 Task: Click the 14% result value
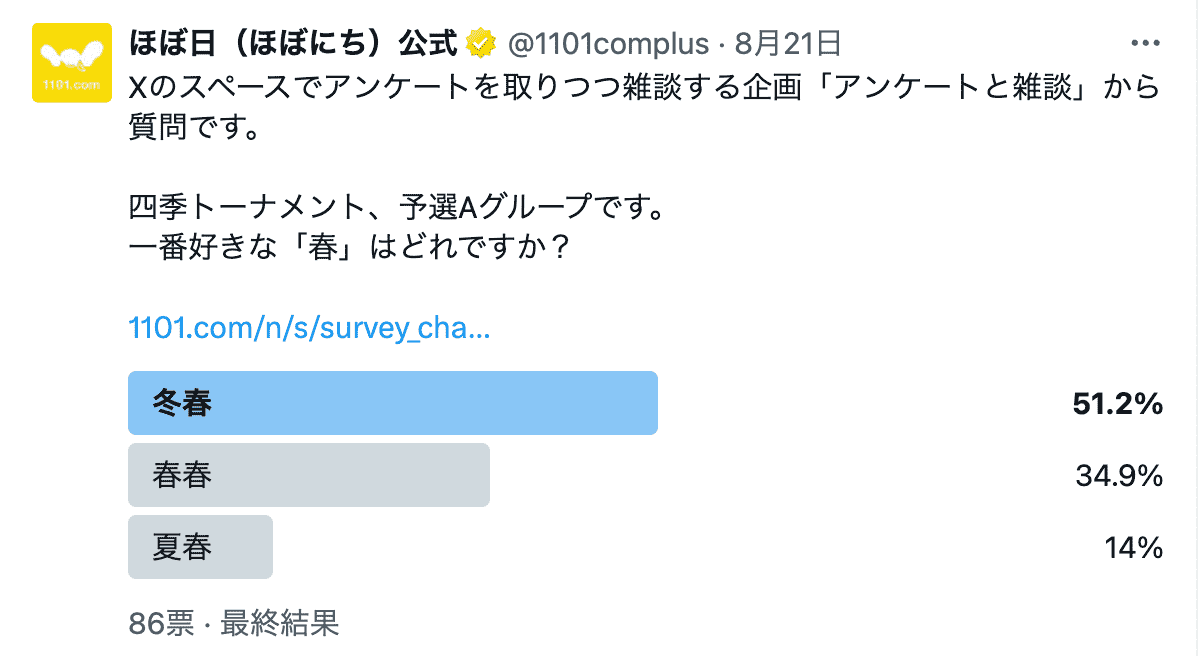tap(1134, 548)
